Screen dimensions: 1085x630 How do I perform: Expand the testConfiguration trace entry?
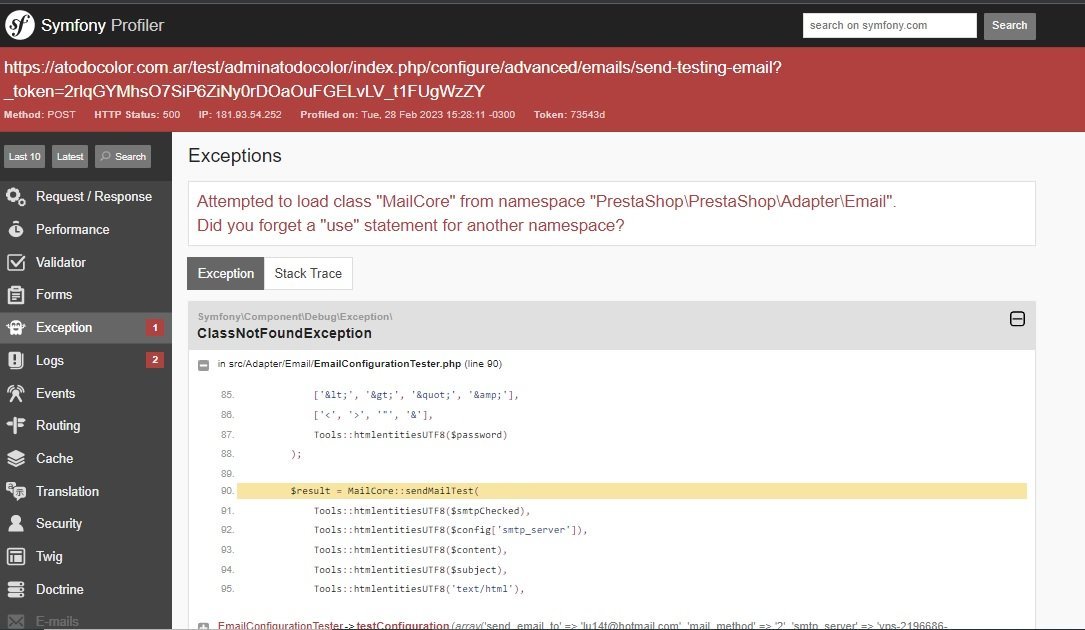pos(203,626)
